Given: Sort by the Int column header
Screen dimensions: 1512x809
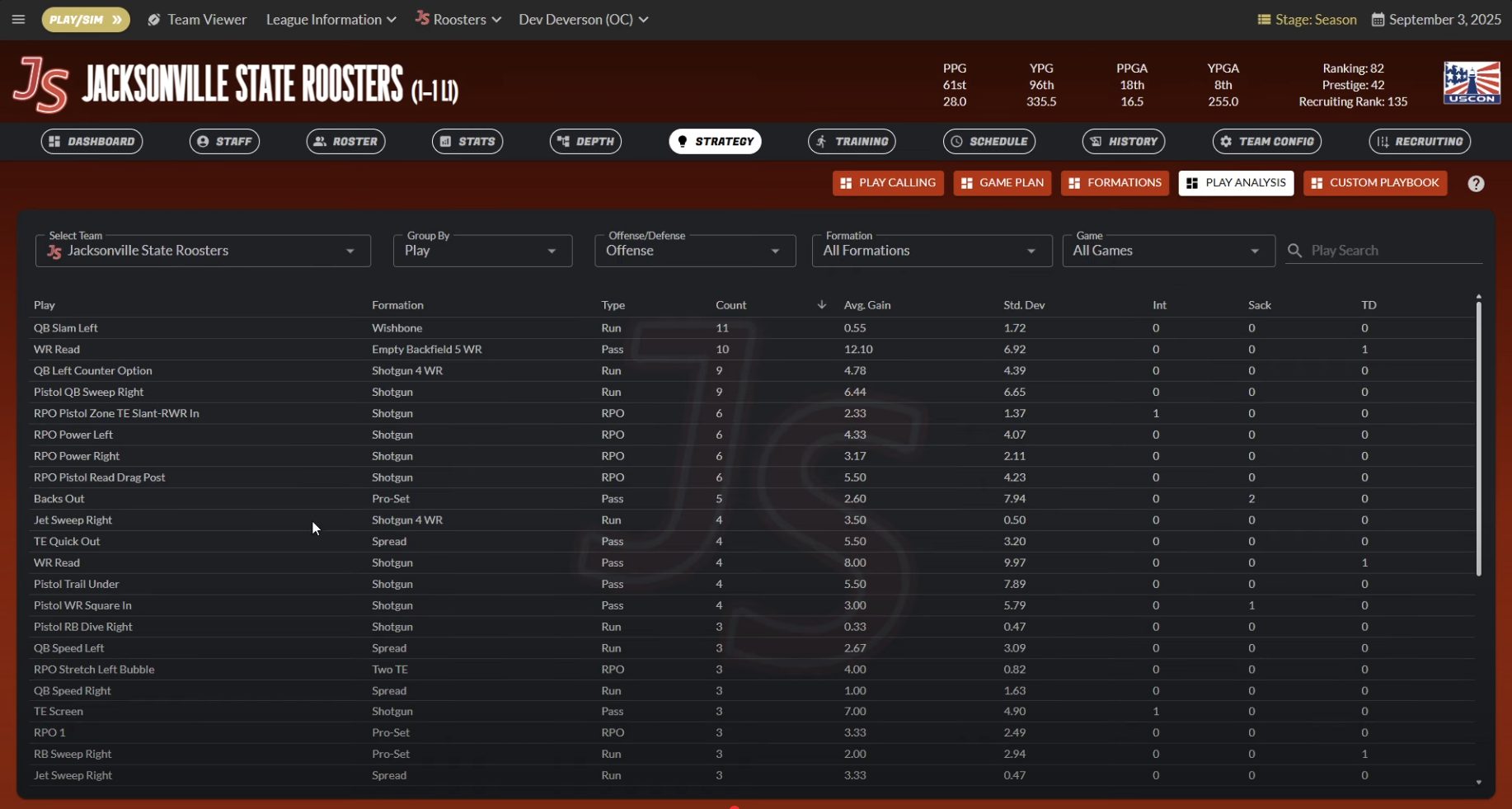Looking at the screenshot, I should [1159, 305].
